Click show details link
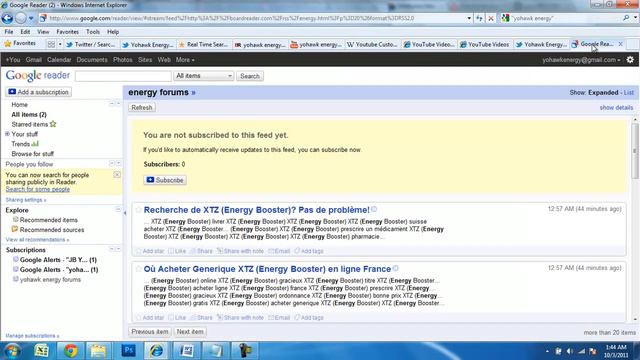Image resolution: width=640 pixels, height=360 pixels. [x=616, y=108]
